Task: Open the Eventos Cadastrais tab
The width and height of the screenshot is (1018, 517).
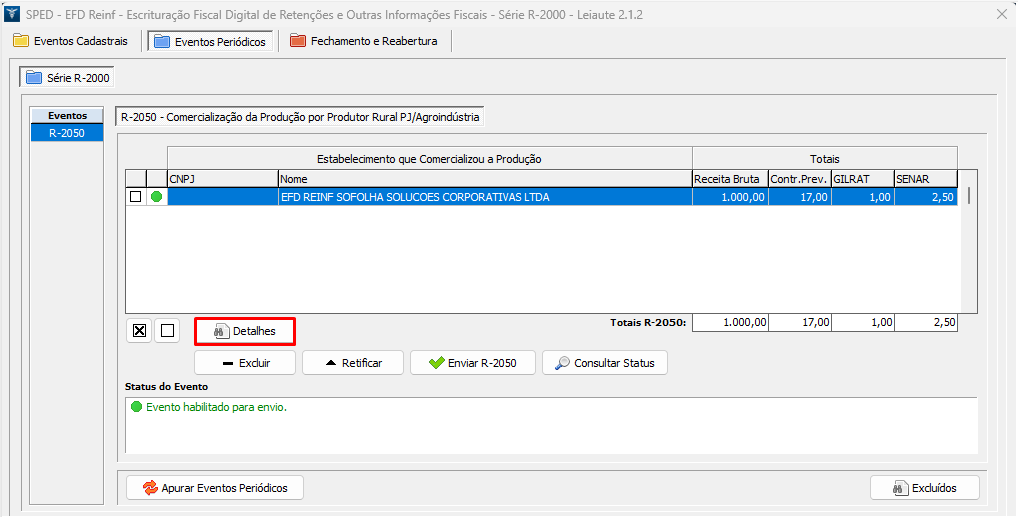Action: coord(70,41)
